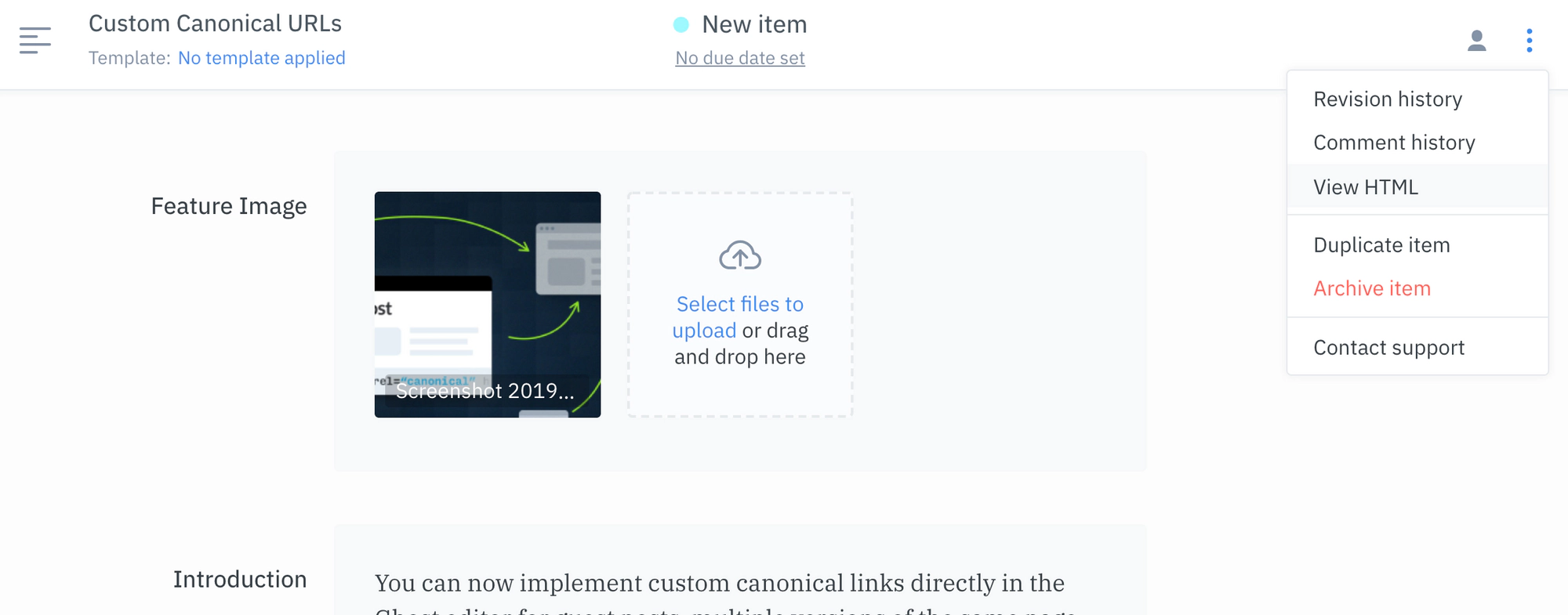Click the Introduction field label
The image size is (1568, 615).
[x=239, y=579]
